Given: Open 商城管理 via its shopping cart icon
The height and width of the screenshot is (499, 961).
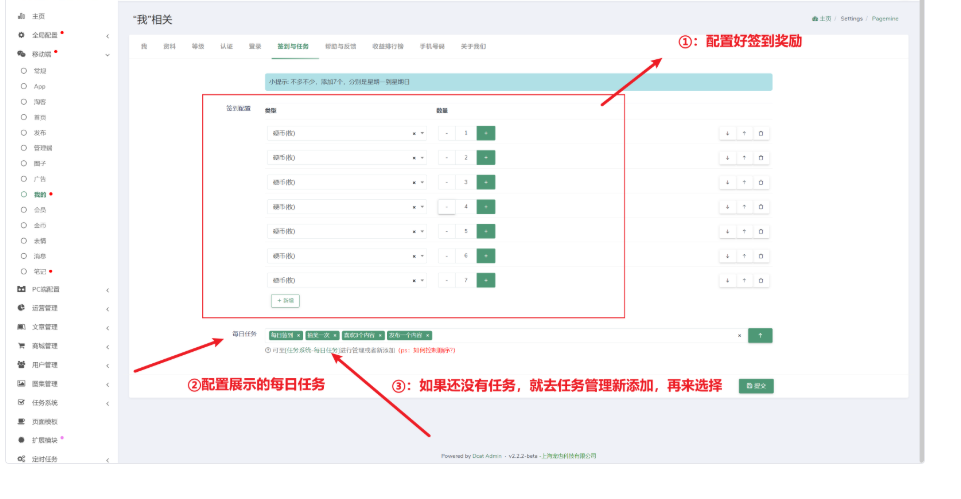Looking at the screenshot, I should (21, 346).
